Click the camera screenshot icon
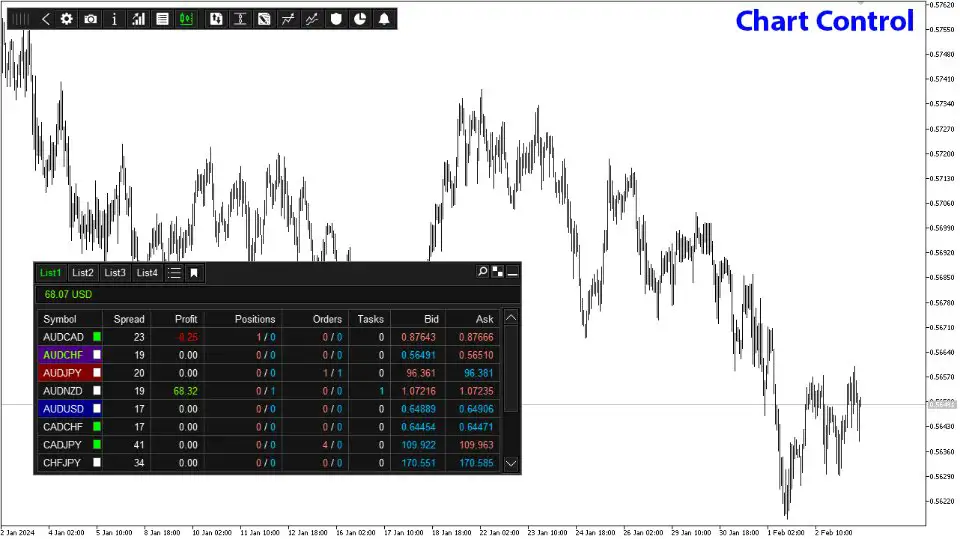This screenshot has width=960, height=539. [91, 19]
